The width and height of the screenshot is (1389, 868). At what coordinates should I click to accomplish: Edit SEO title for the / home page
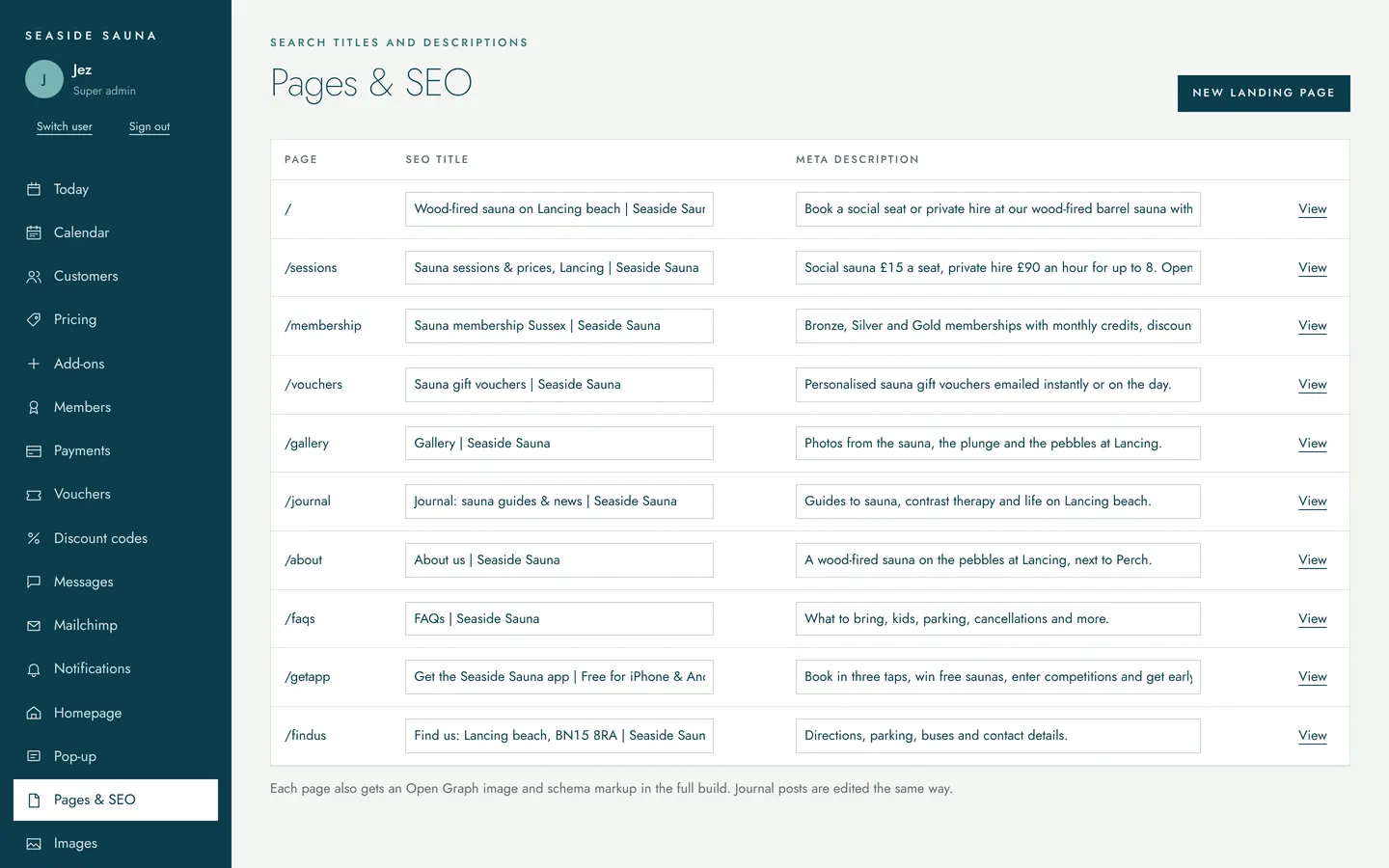(559, 209)
